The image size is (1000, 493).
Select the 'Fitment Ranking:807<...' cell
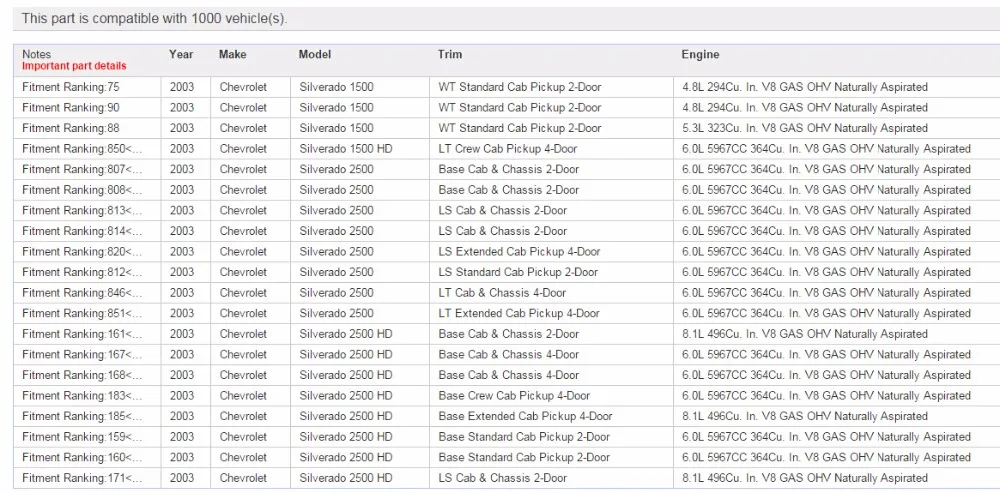pos(87,169)
